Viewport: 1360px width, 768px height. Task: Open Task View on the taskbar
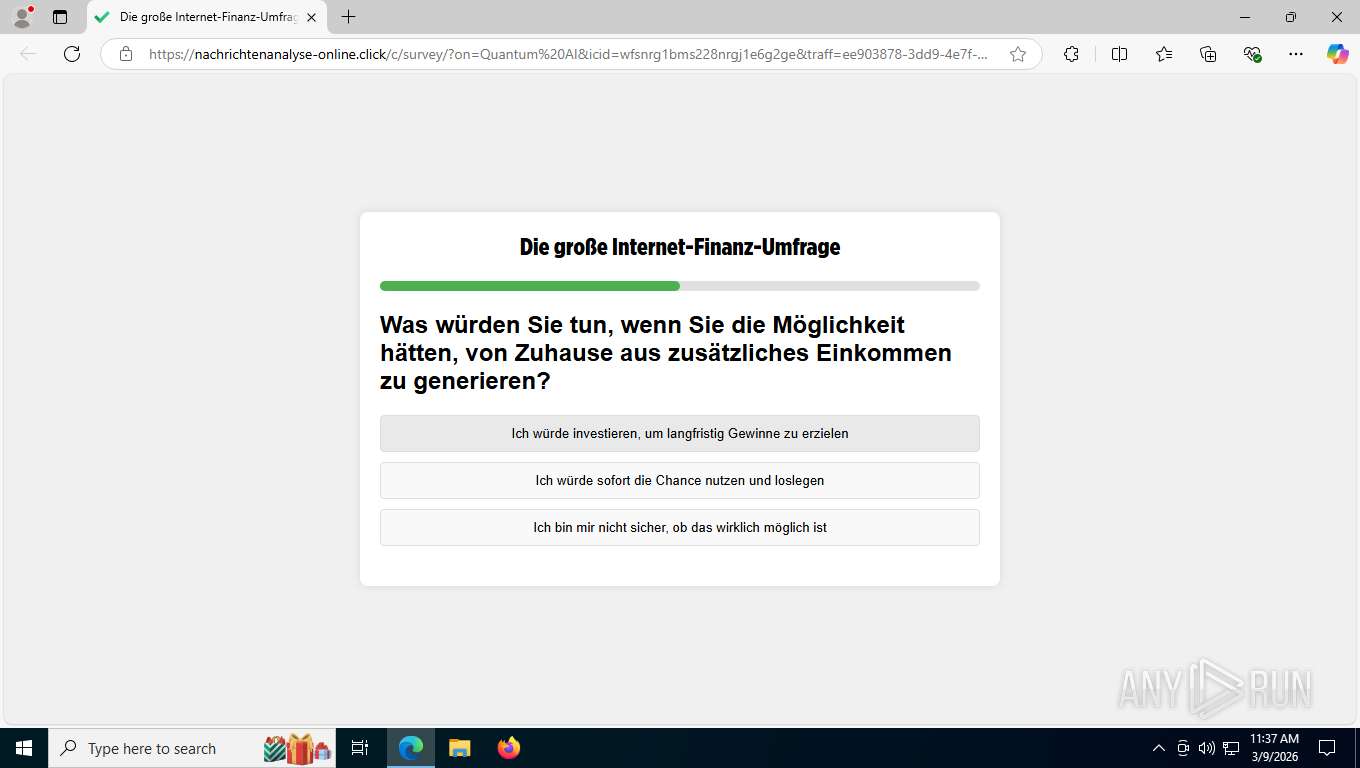pyautogui.click(x=360, y=748)
